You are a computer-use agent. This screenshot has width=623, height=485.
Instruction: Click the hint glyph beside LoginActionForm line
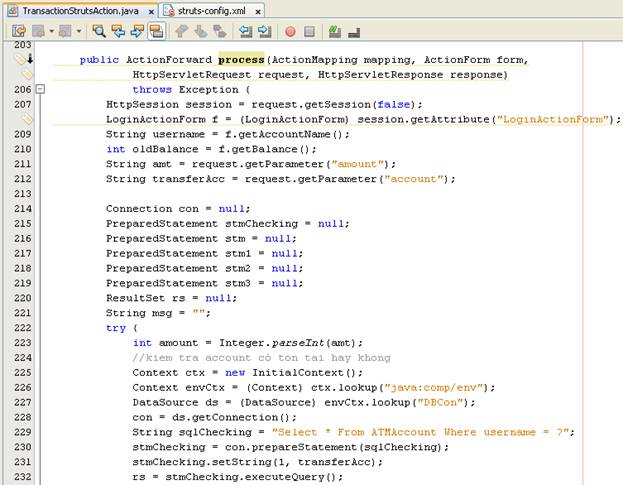pos(27,119)
